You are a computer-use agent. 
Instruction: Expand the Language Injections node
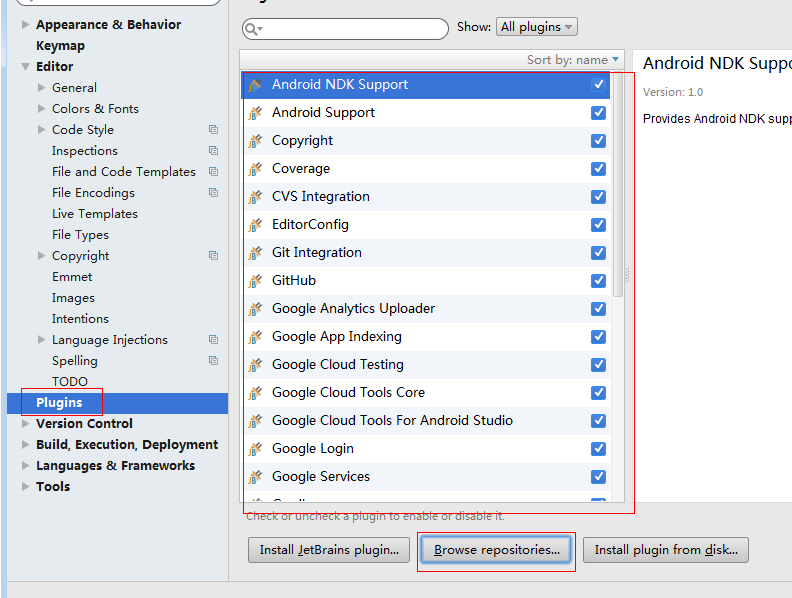pyautogui.click(x=41, y=339)
